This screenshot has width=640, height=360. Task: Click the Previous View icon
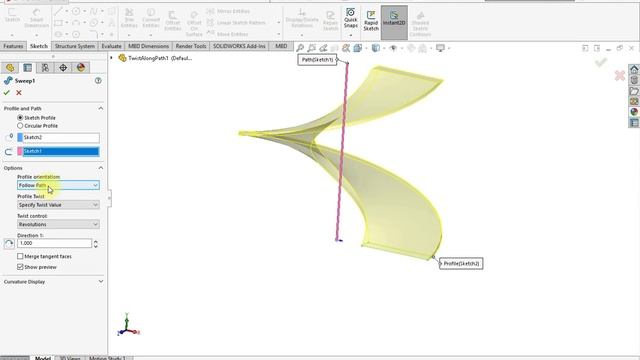pyautogui.click(x=323, y=49)
